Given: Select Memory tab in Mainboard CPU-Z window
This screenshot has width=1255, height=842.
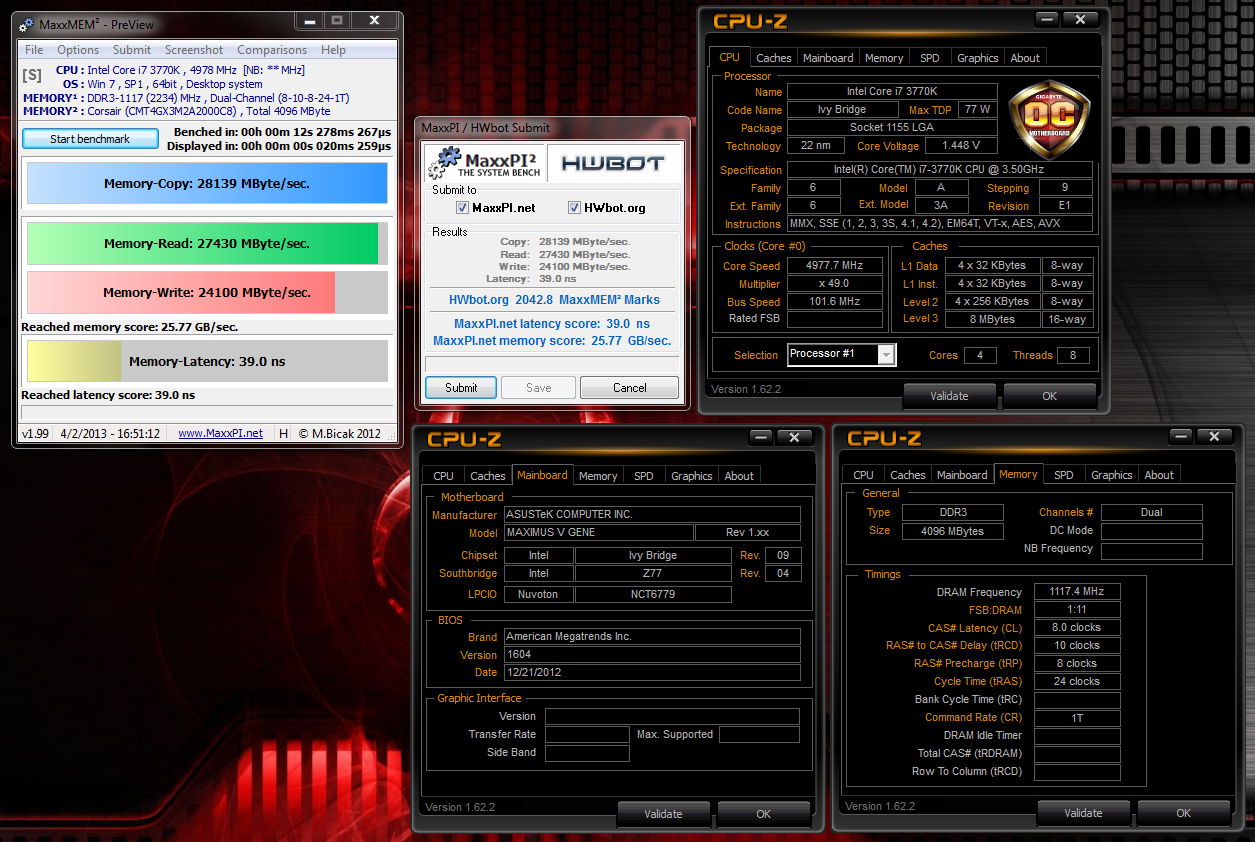Looking at the screenshot, I should (598, 476).
